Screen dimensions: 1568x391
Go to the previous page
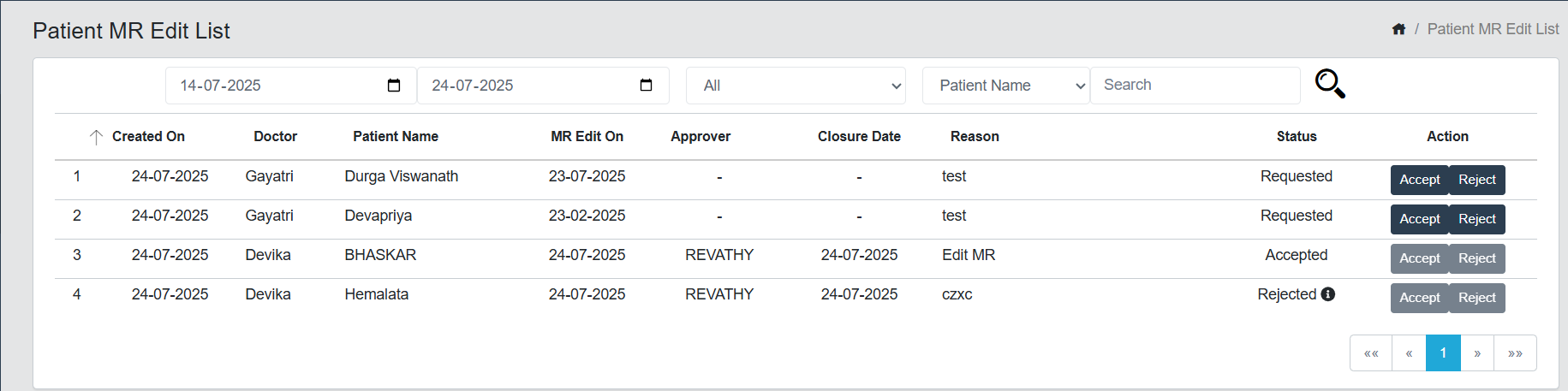pos(1409,353)
